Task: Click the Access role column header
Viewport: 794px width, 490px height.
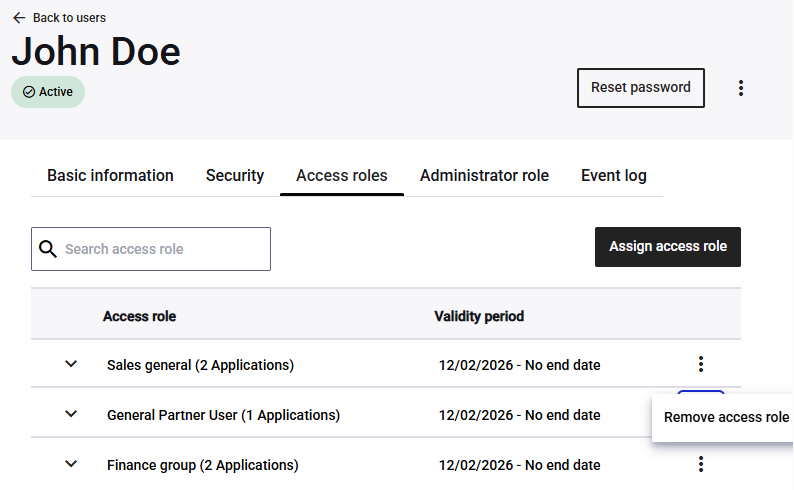Action: click(x=139, y=316)
